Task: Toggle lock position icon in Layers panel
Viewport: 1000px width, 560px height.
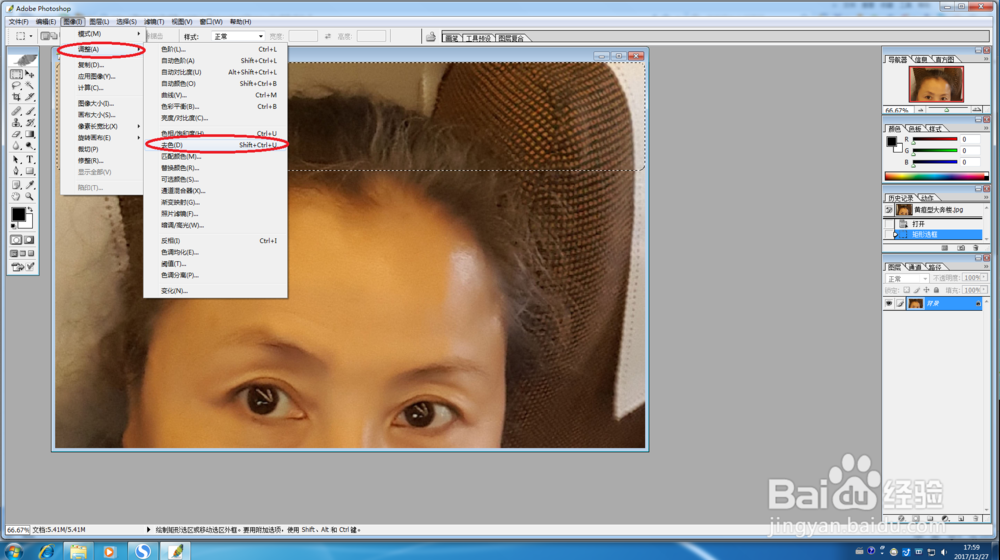Action: pos(926,290)
